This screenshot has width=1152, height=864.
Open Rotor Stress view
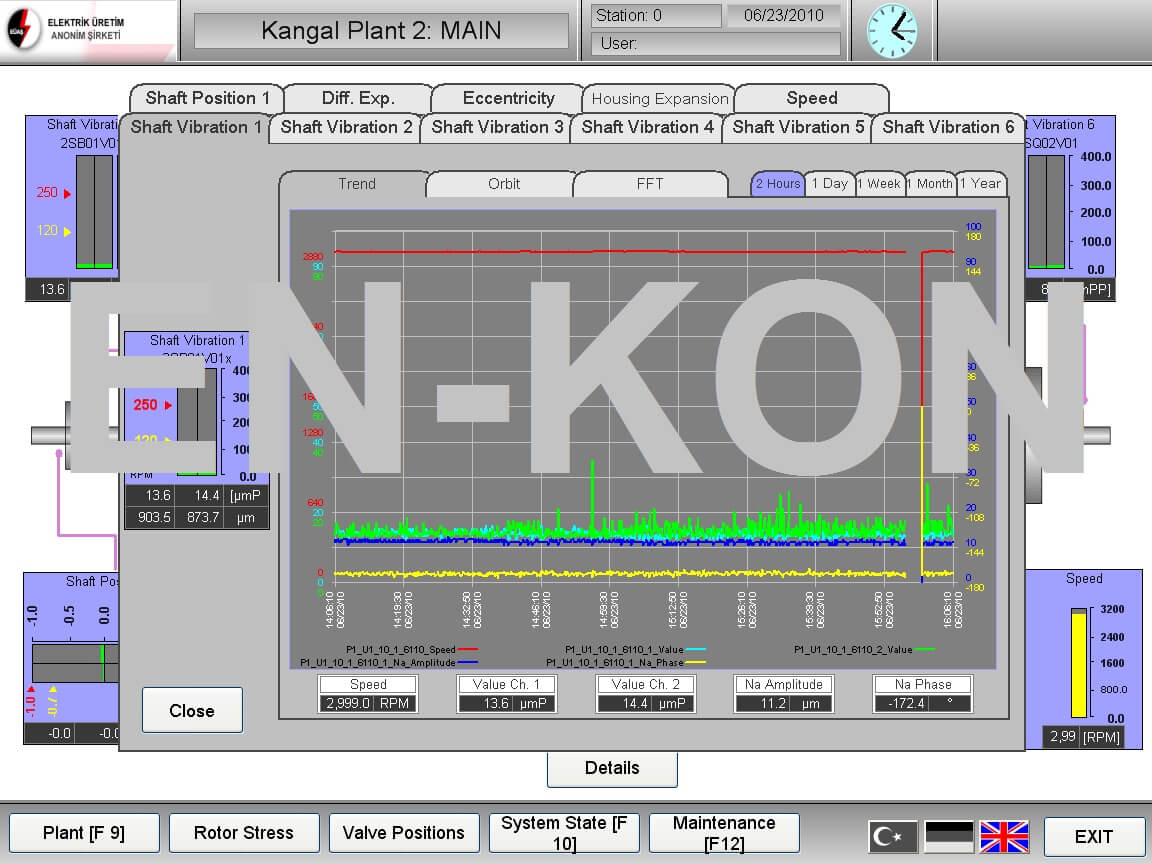pyautogui.click(x=243, y=833)
